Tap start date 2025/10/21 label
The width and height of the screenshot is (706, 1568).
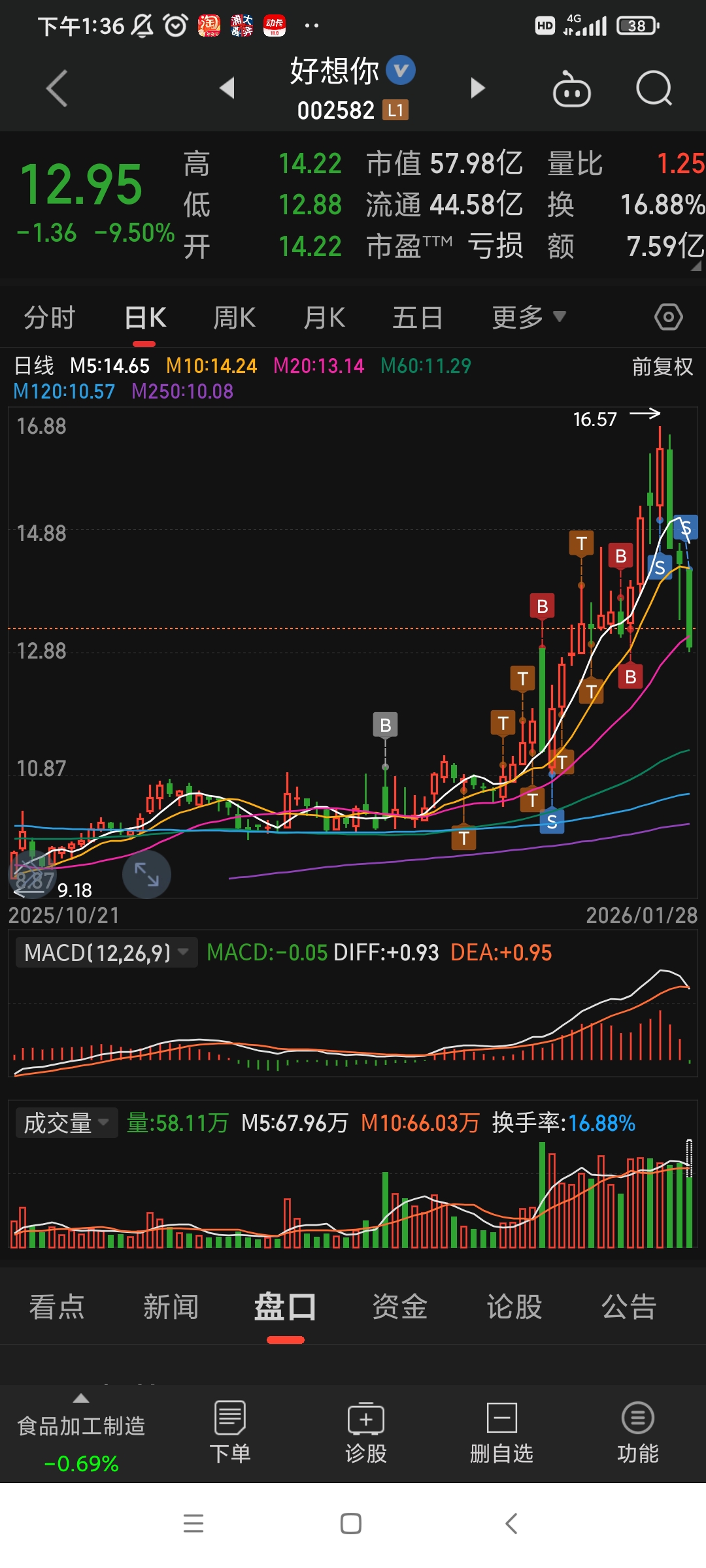point(64,915)
